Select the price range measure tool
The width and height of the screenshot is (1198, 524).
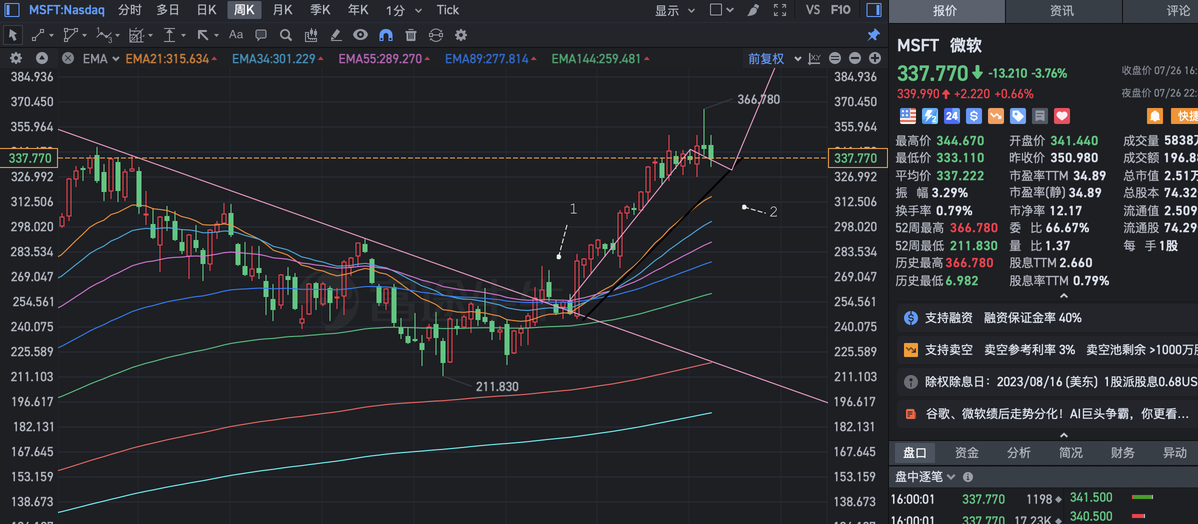click(x=170, y=35)
